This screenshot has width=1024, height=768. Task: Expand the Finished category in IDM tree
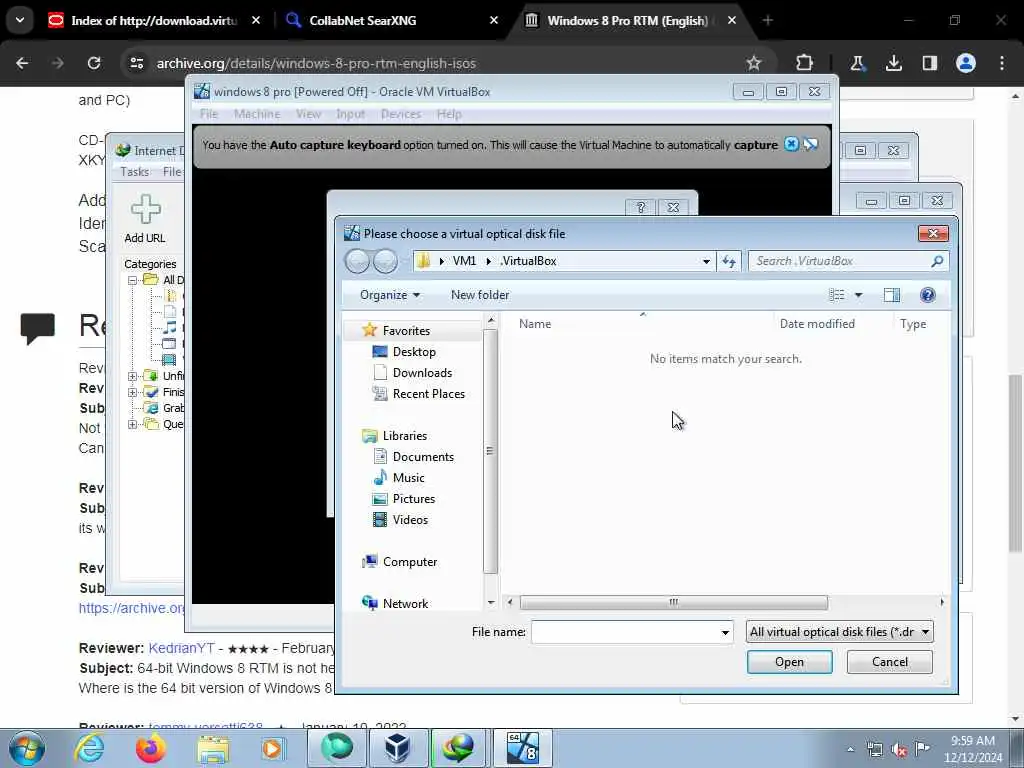click(x=133, y=392)
